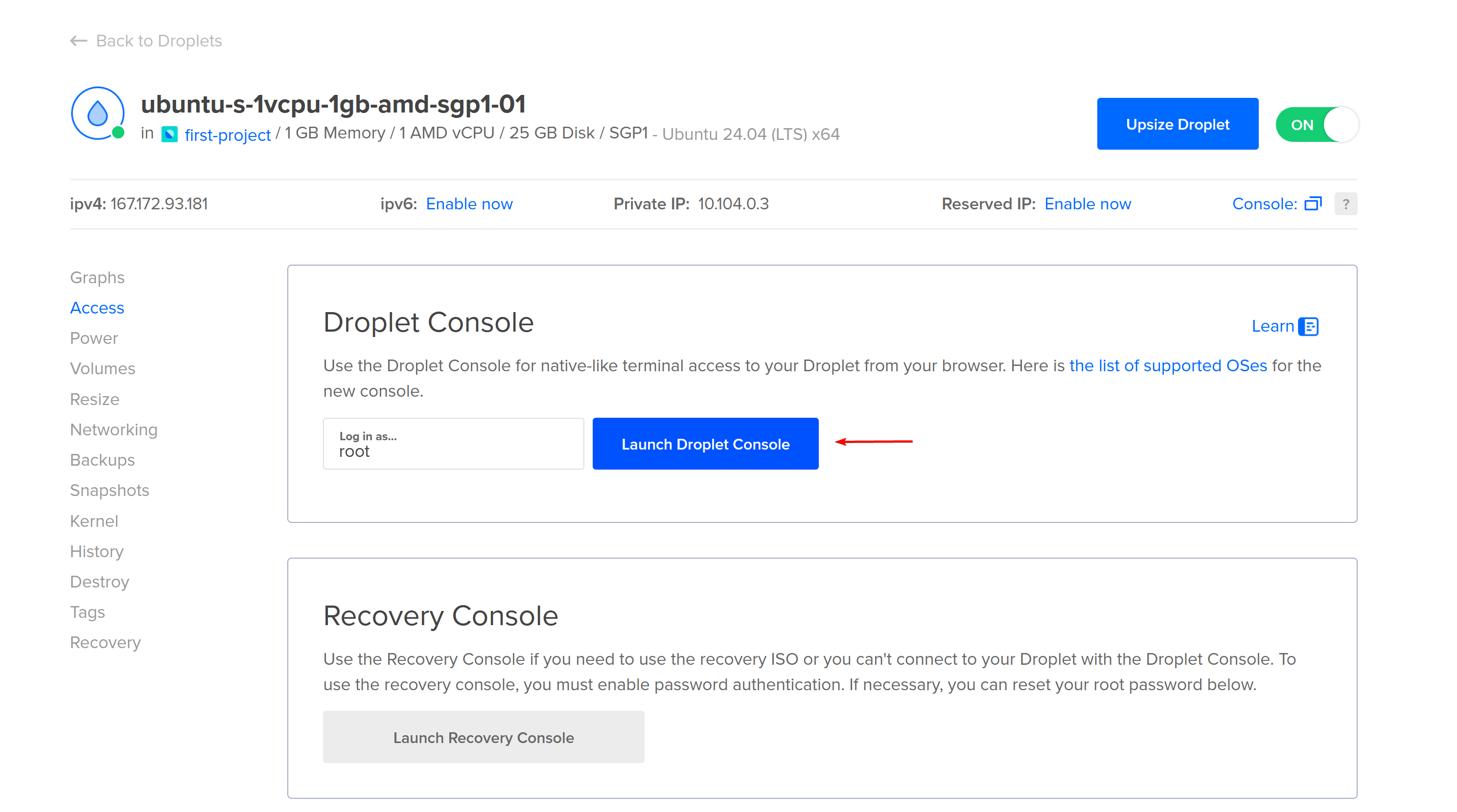Click the first-project icon
The height and width of the screenshot is (812, 1457).
170,135
